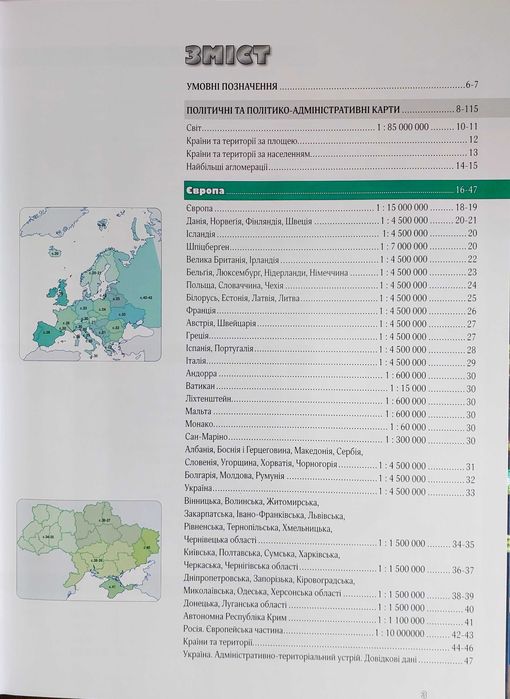Click the green 'Європа' section banner
The width and height of the screenshot is (510, 699).
pos(346,190)
